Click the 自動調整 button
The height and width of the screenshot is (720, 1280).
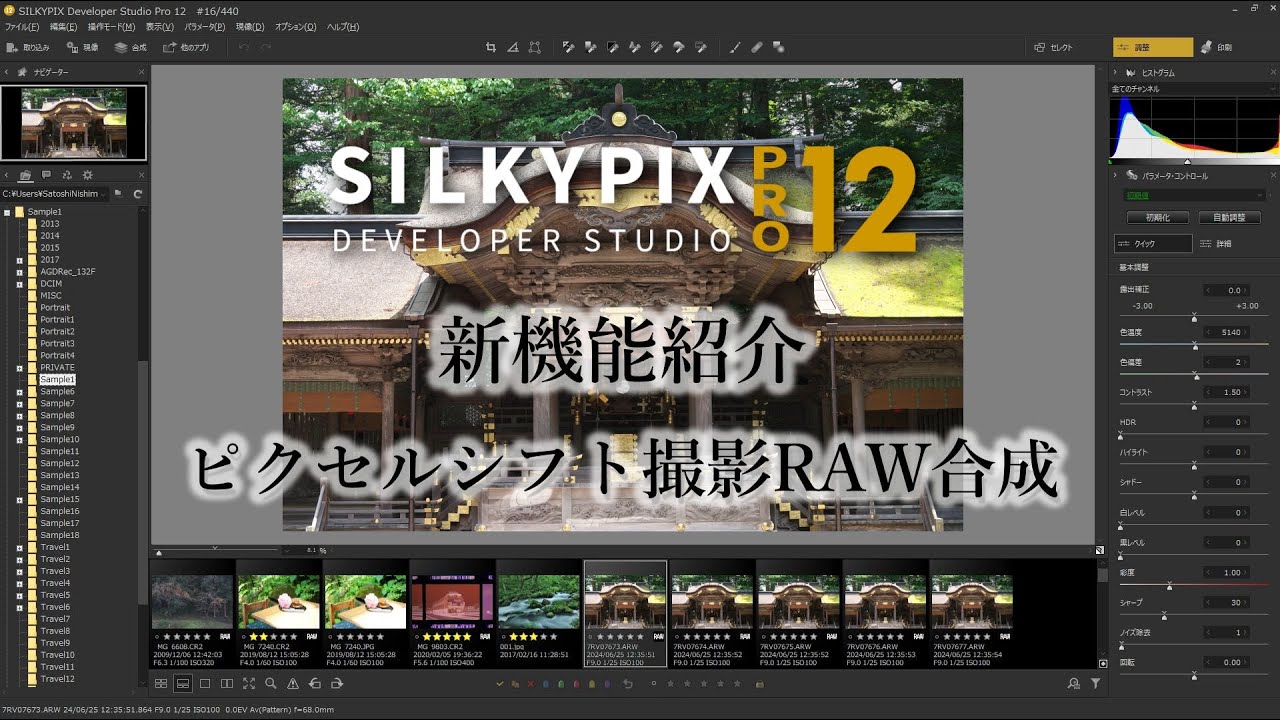1229,217
